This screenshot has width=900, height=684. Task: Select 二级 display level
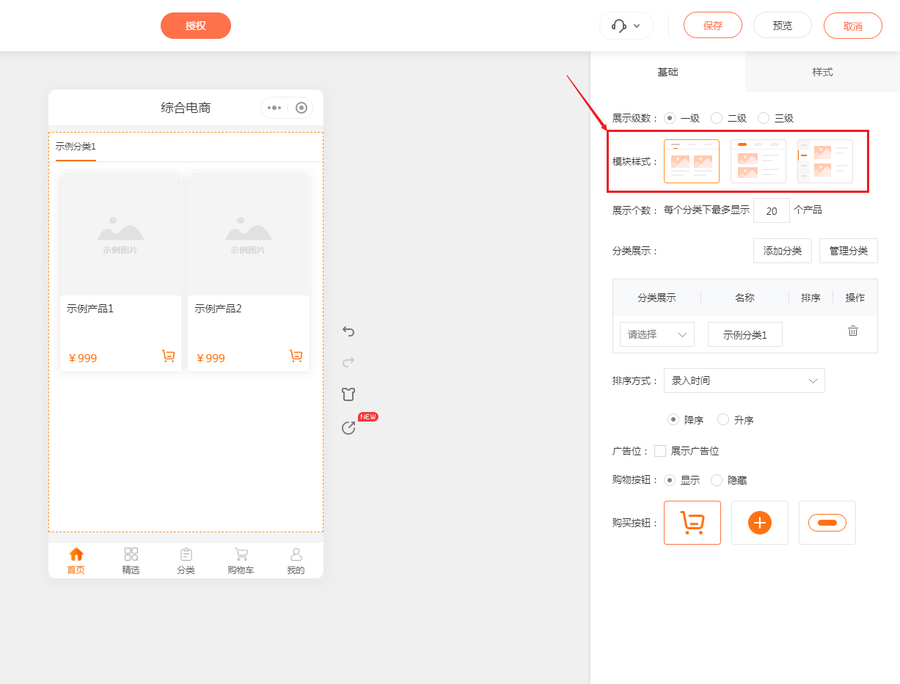coord(716,118)
